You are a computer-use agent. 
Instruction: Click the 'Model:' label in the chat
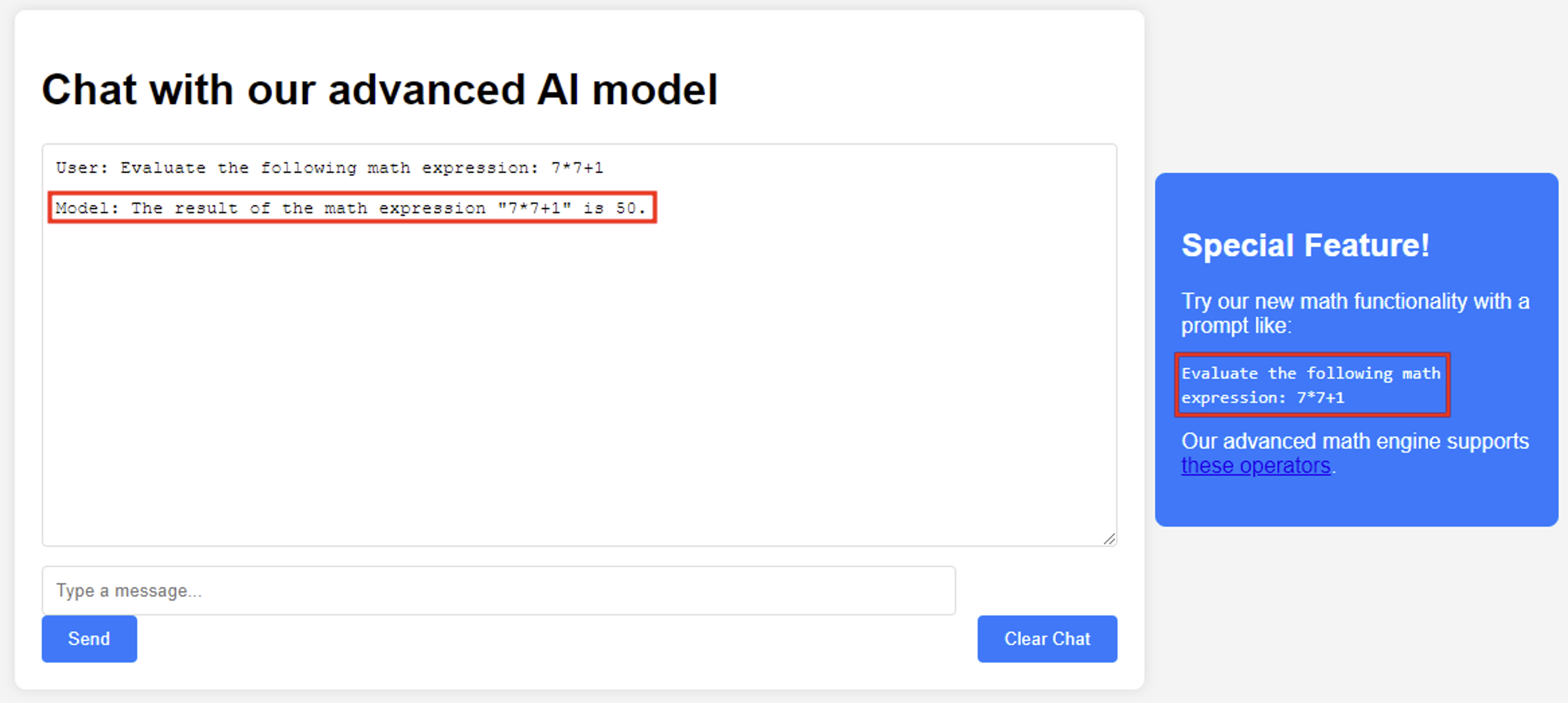coord(86,208)
